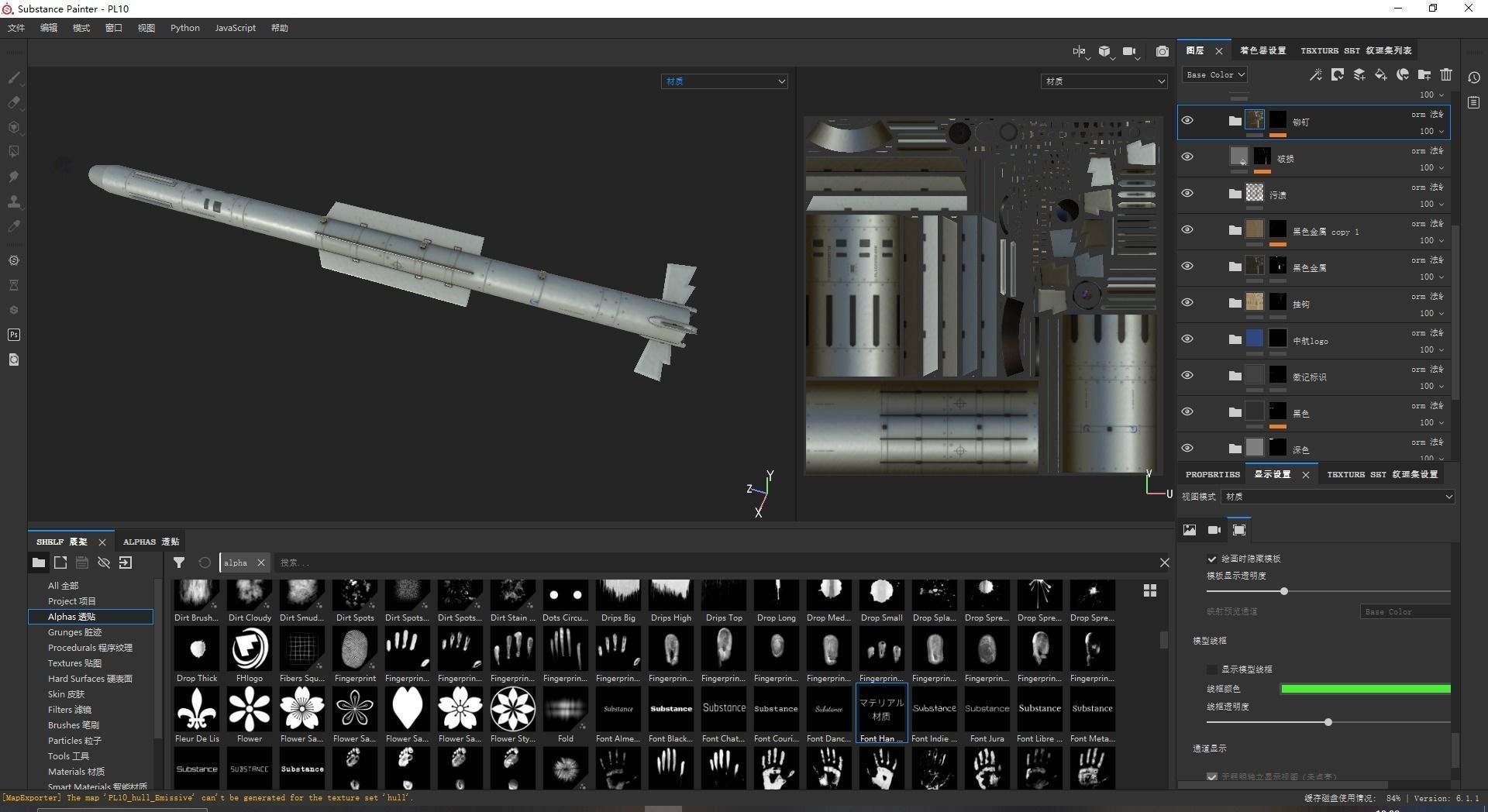This screenshot has width=1488, height=812.
Task: Close the SHELF 展架 tab
Action: [x=102, y=542]
